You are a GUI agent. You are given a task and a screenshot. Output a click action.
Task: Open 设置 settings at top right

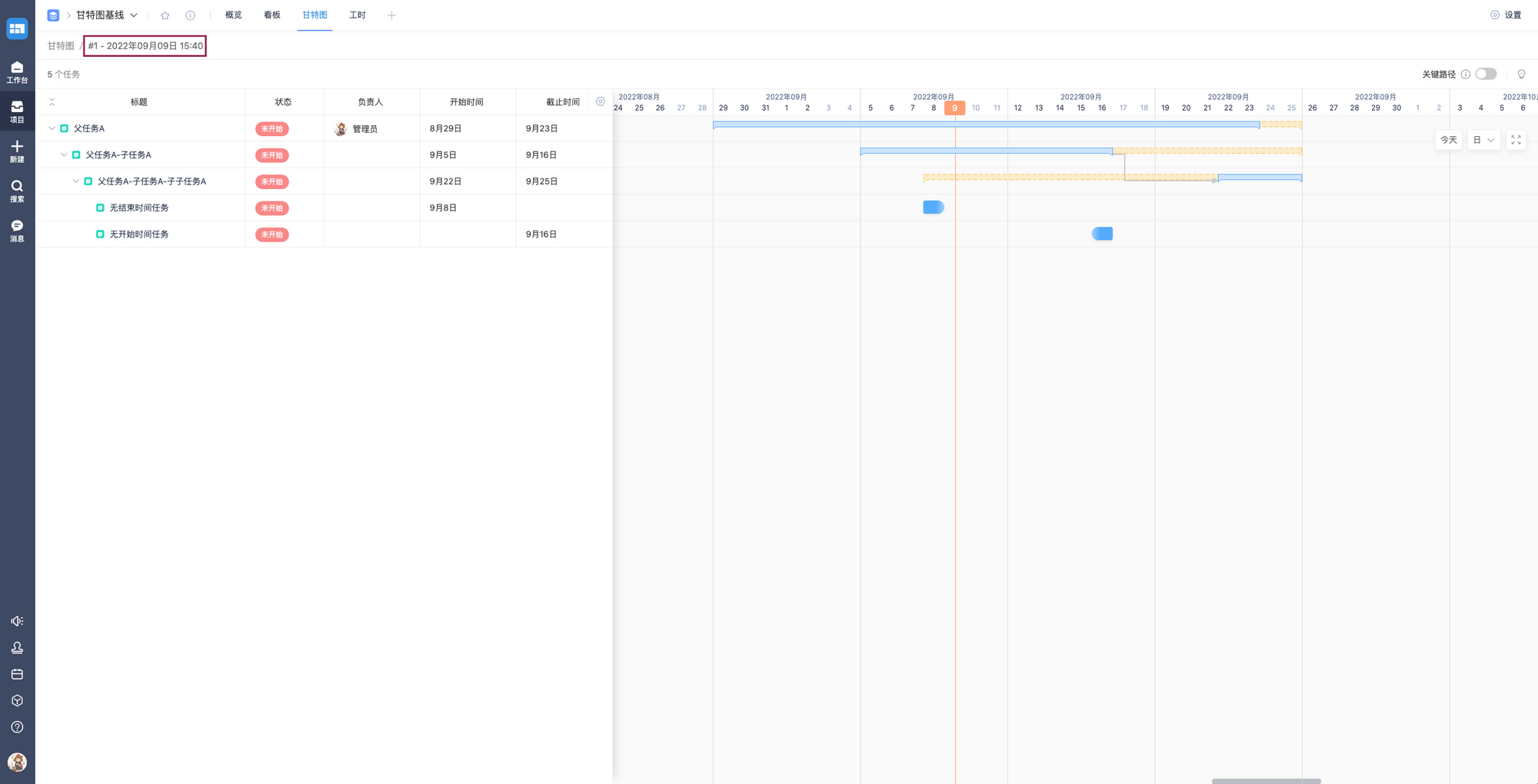[1506, 15]
